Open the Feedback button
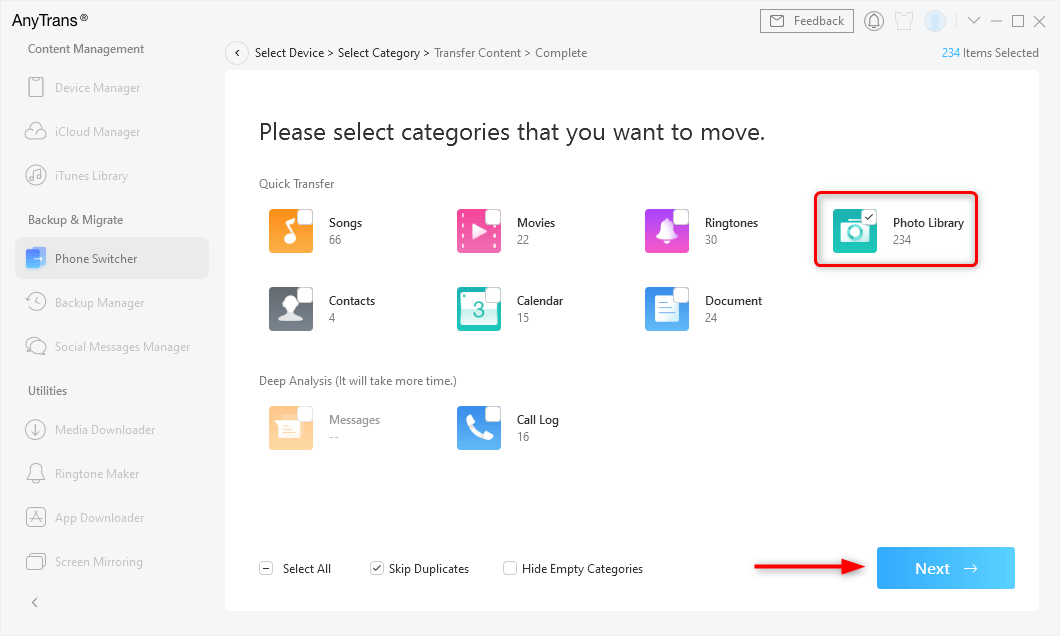 (x=808, y=21)
